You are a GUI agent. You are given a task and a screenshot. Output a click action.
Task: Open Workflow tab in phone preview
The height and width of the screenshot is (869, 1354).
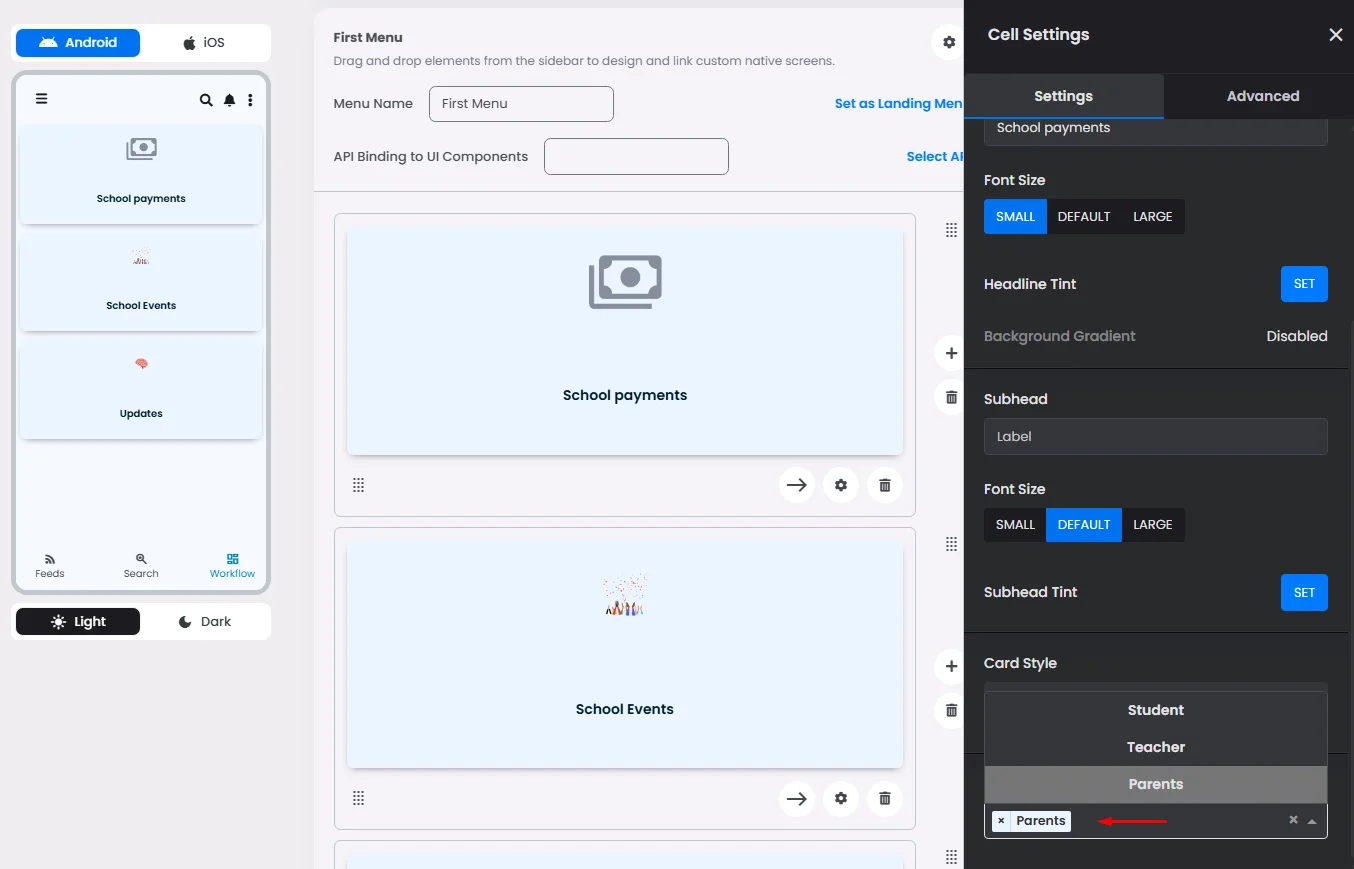[232, 565]
